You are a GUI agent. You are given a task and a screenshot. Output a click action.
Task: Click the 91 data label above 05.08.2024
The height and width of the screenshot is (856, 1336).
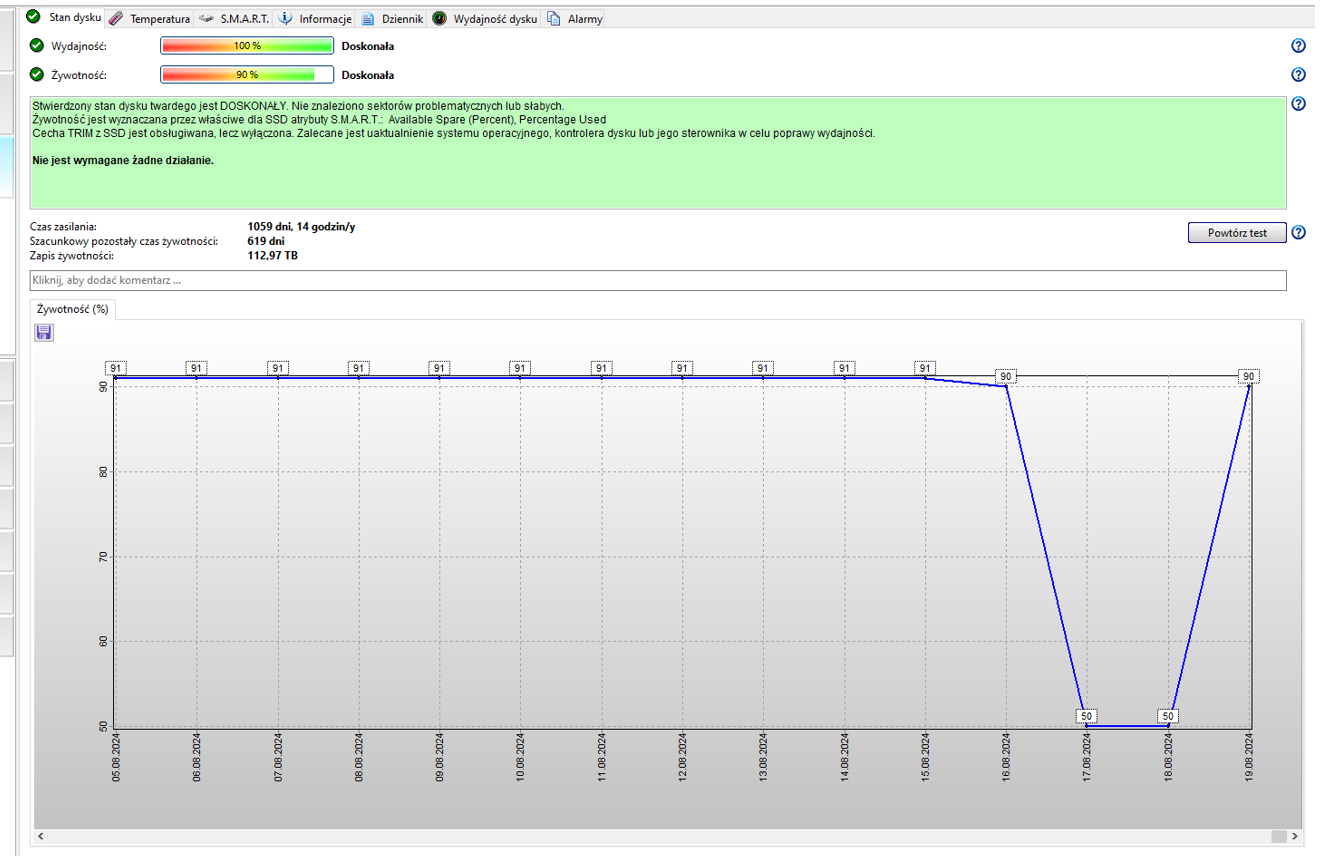tap(116, 368)
